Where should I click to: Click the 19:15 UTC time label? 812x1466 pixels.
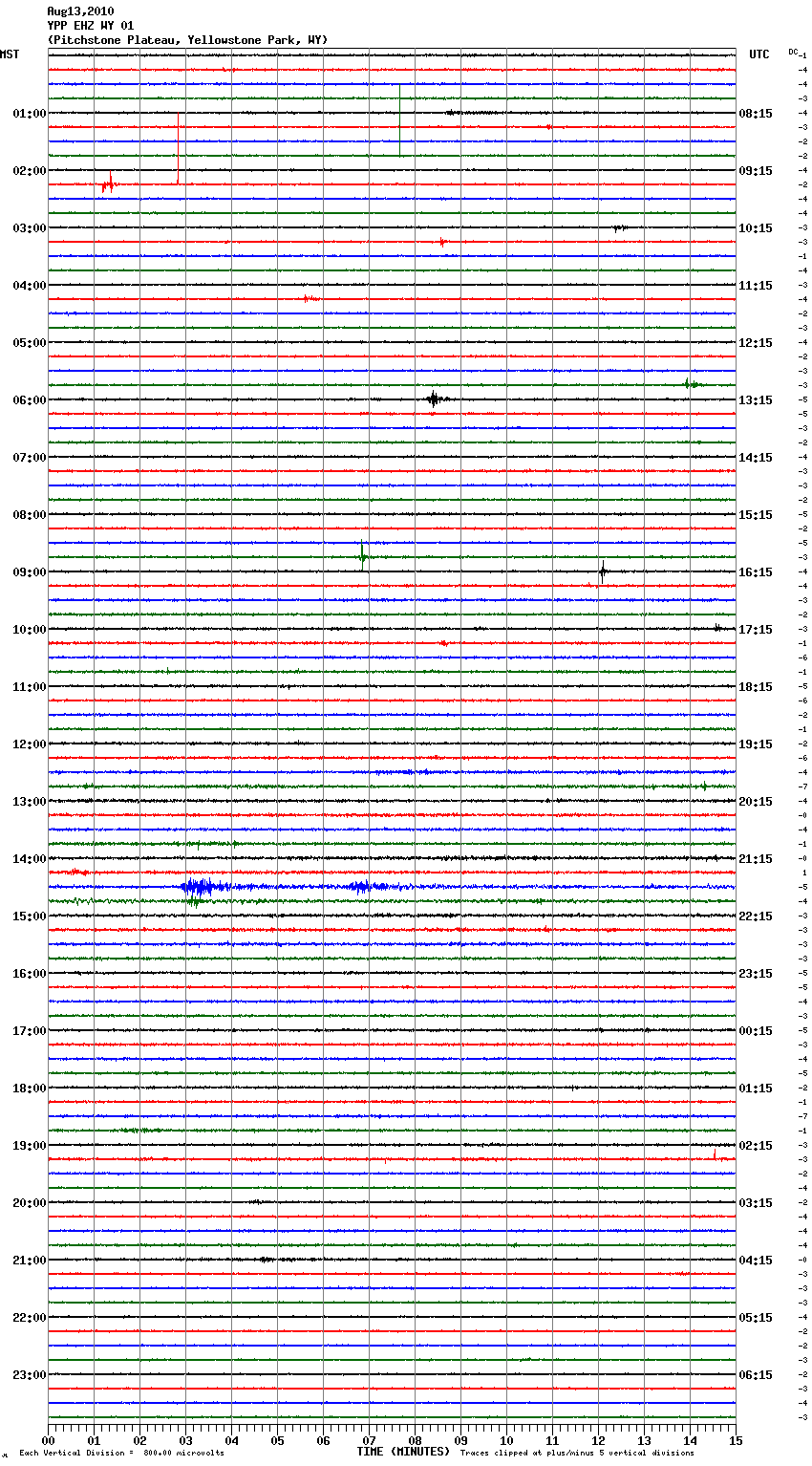click(756, 744)
